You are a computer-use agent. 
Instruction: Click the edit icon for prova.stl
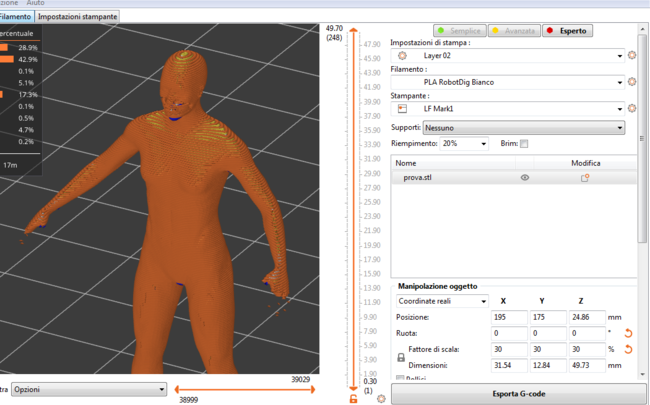(585, 177)
